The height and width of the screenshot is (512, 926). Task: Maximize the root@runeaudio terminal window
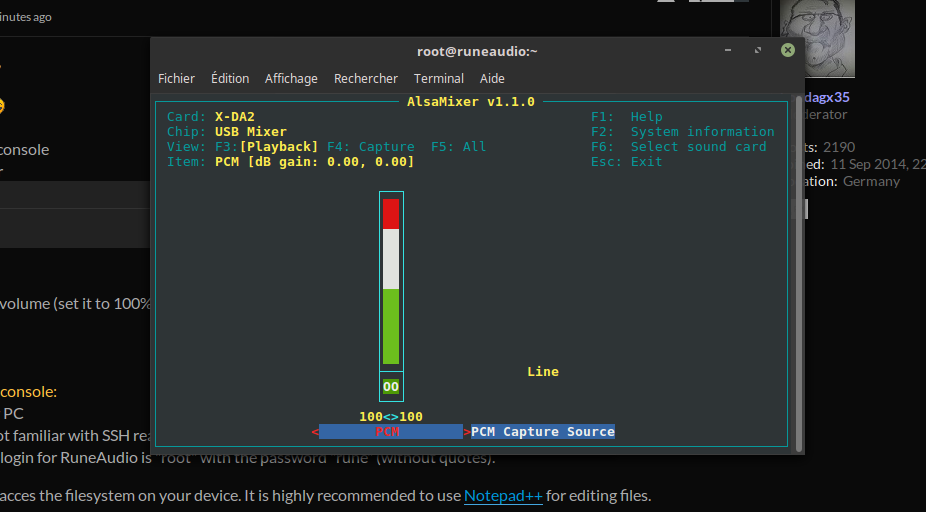(x=758, y=50)
